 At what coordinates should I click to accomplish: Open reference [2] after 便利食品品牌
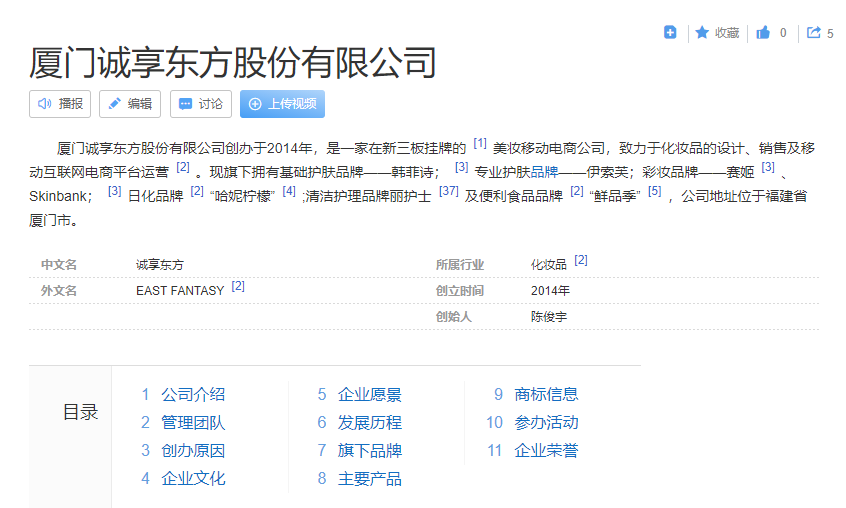tap(577, 191)
